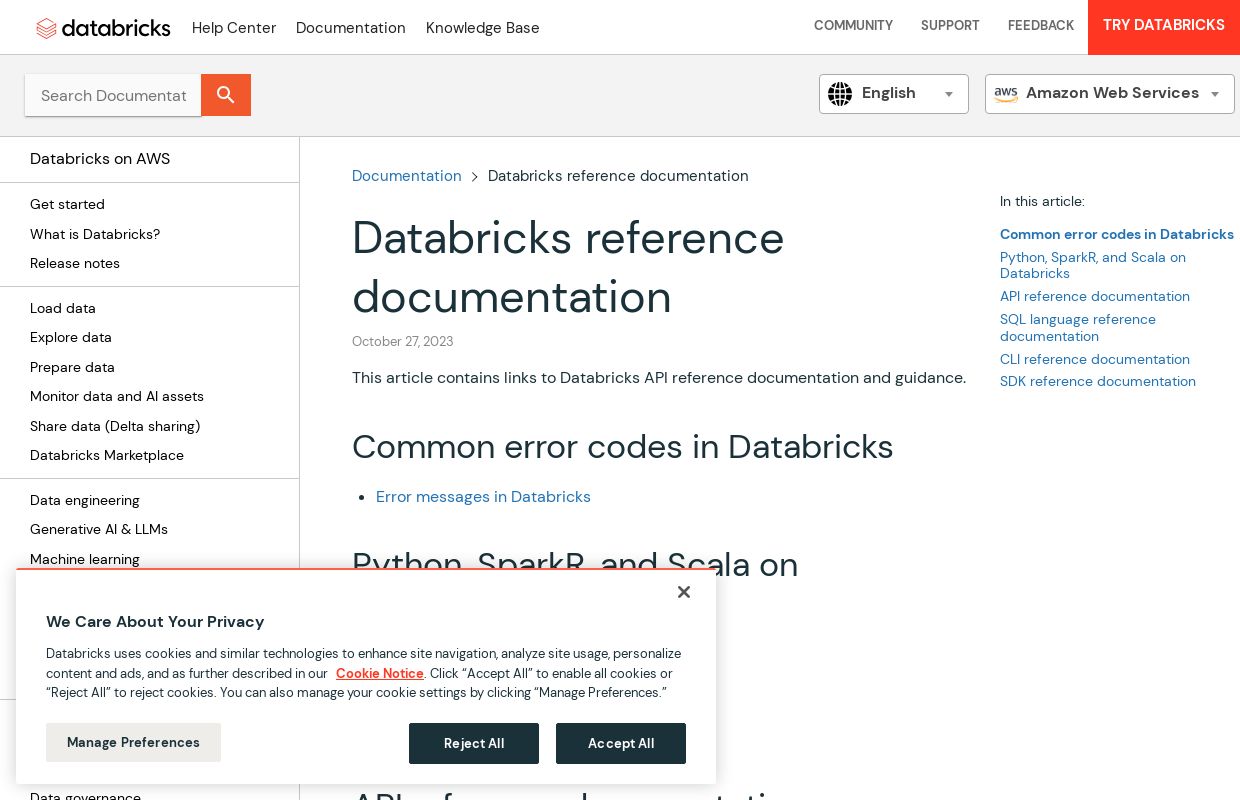Open the Community page
Screen dimensions: 1240x800
853,26
